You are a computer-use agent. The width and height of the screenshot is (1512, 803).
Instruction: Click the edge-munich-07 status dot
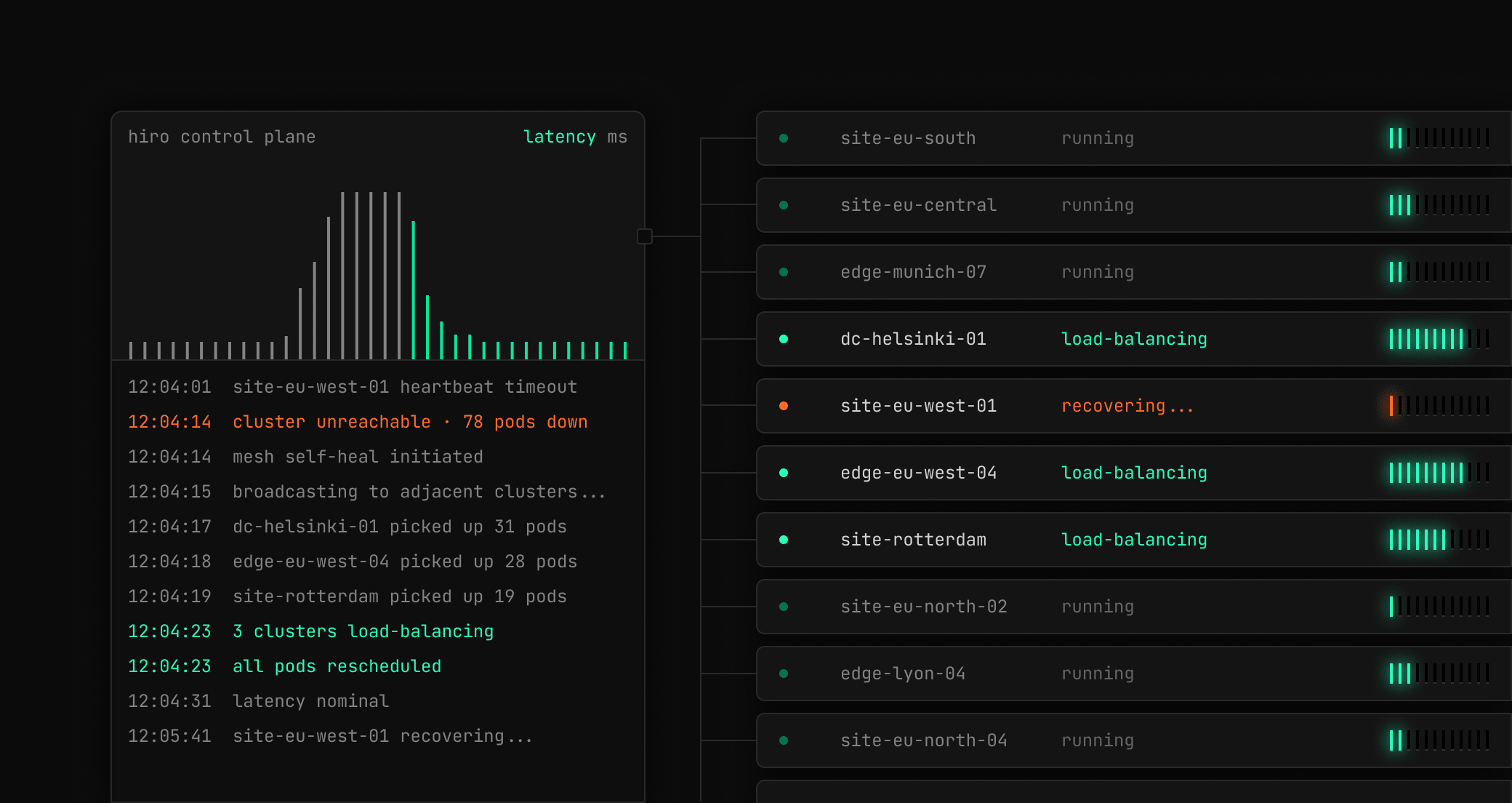784,272
